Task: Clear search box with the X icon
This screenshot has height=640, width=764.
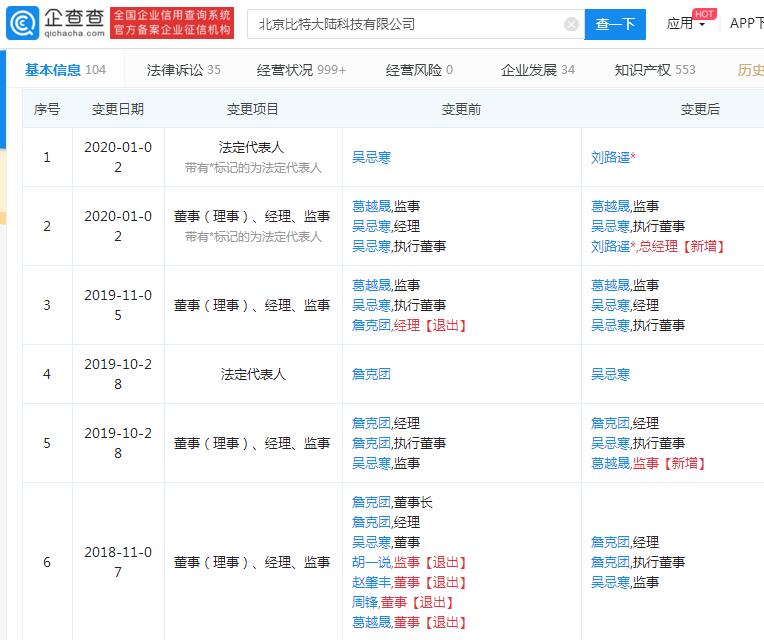Action: click(571, 24)
